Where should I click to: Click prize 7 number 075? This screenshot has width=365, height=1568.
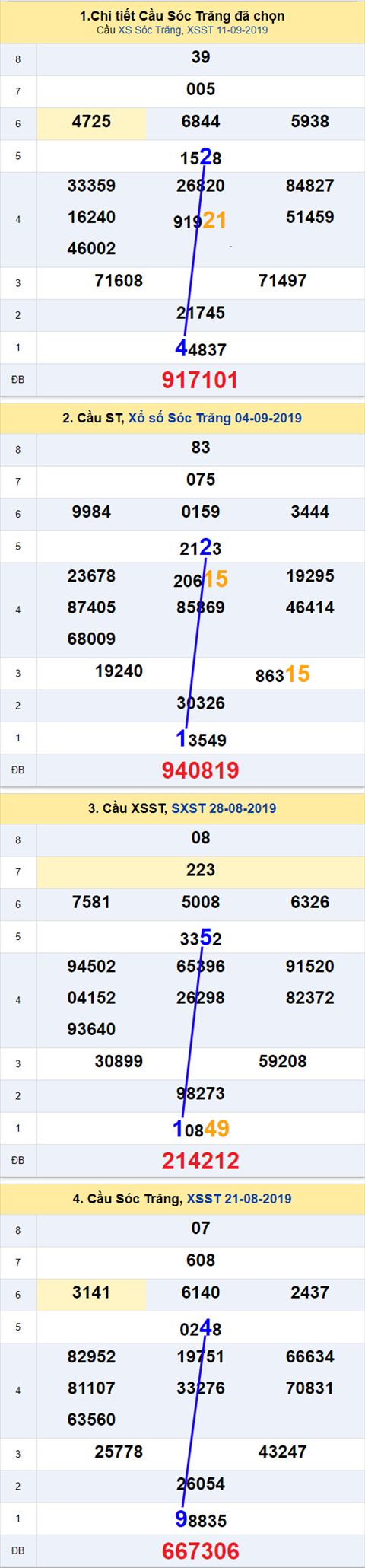[201, 480]
